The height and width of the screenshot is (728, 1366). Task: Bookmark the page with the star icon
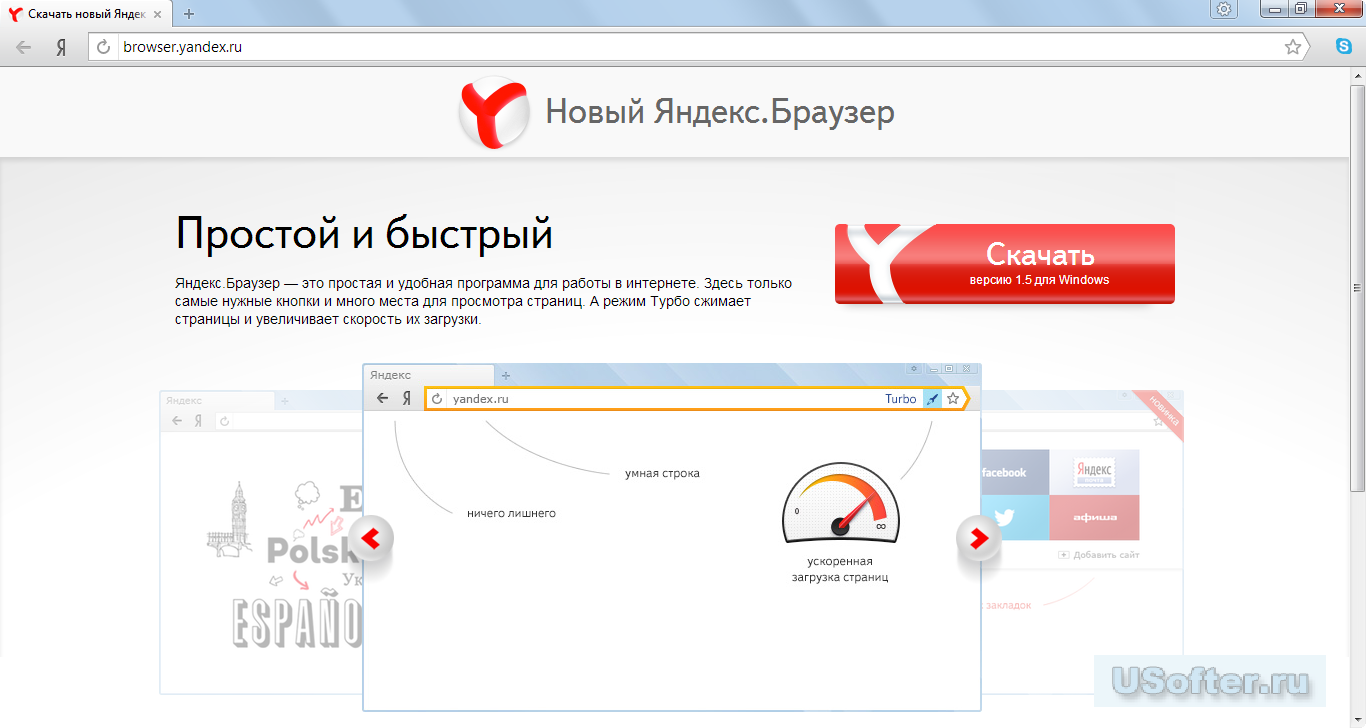[x=1293, y=47]
